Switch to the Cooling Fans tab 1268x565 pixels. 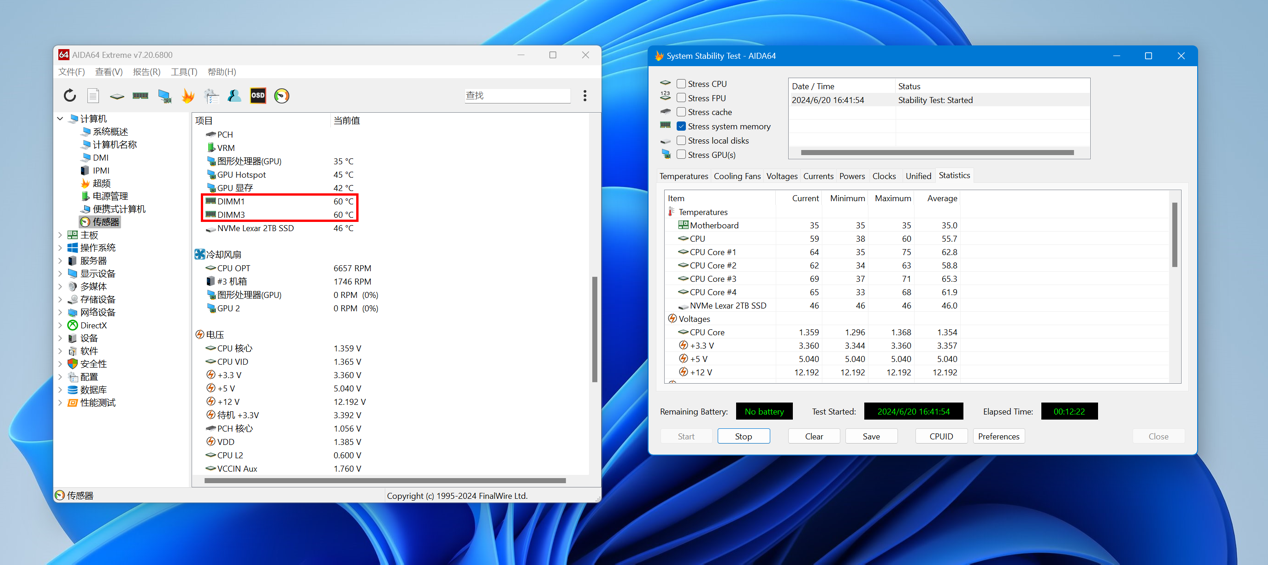[737, 176]
